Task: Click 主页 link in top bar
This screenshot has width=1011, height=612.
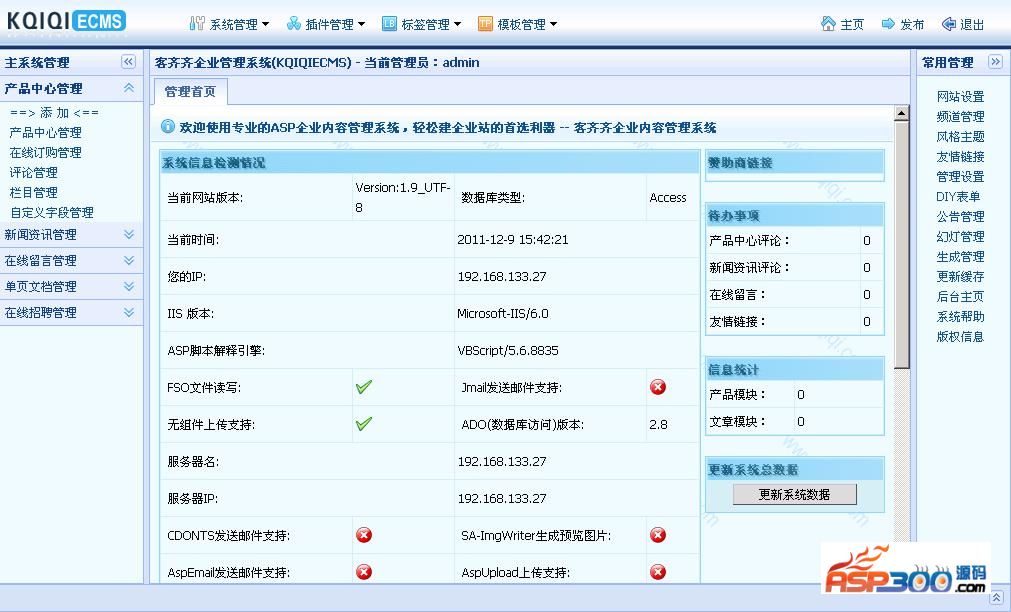Action: click(x=852, y=25)
